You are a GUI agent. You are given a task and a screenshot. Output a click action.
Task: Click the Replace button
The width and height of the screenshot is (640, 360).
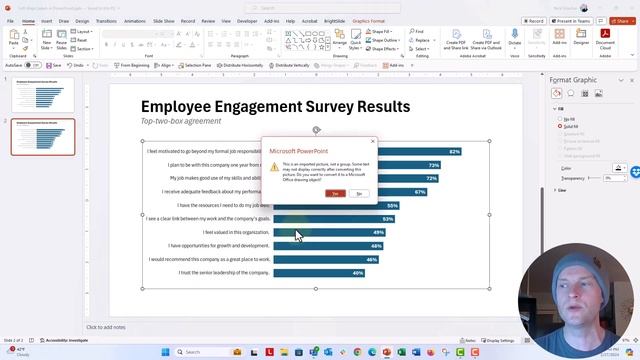(x=422, y=40)
